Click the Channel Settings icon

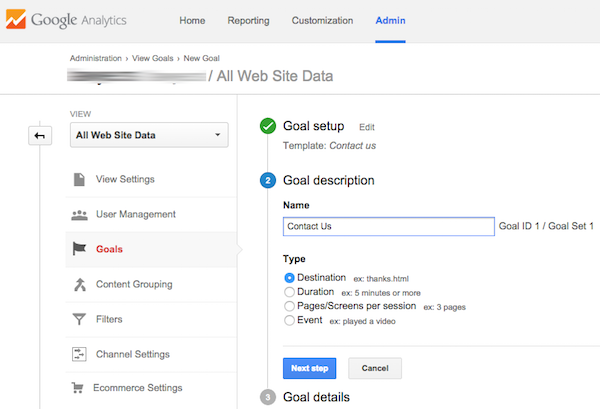(x=79, y=354)
